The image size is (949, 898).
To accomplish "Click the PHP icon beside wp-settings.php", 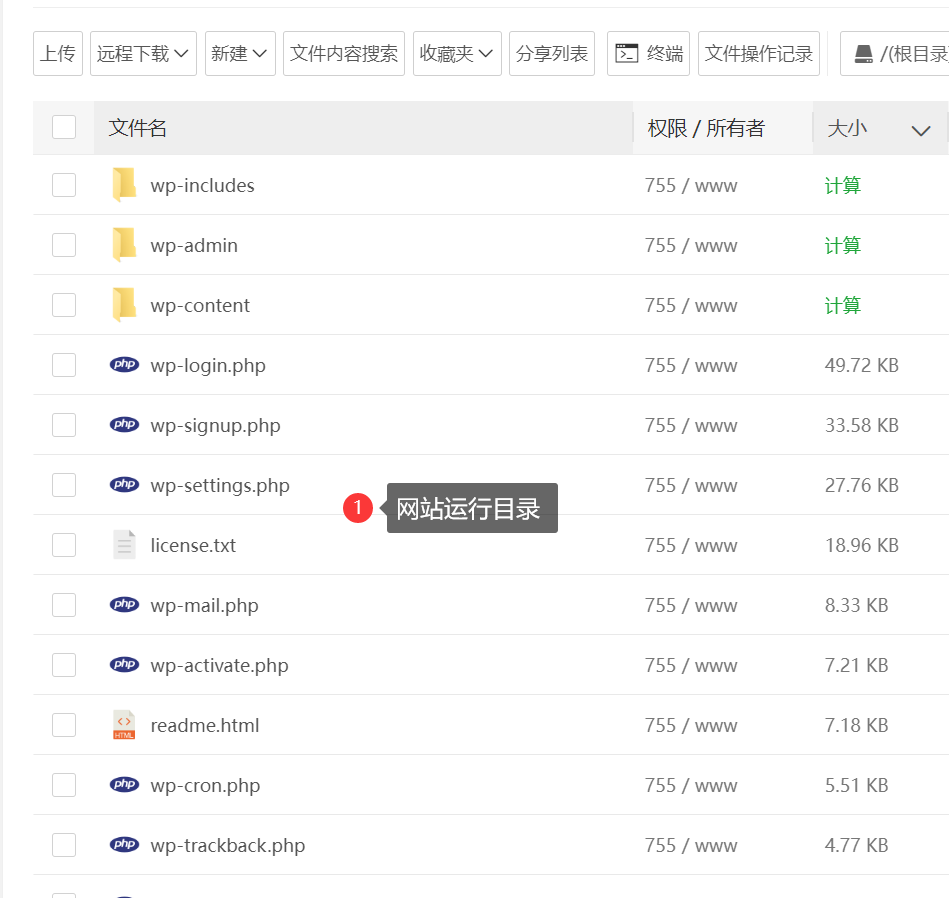I will tap(124, 484).
